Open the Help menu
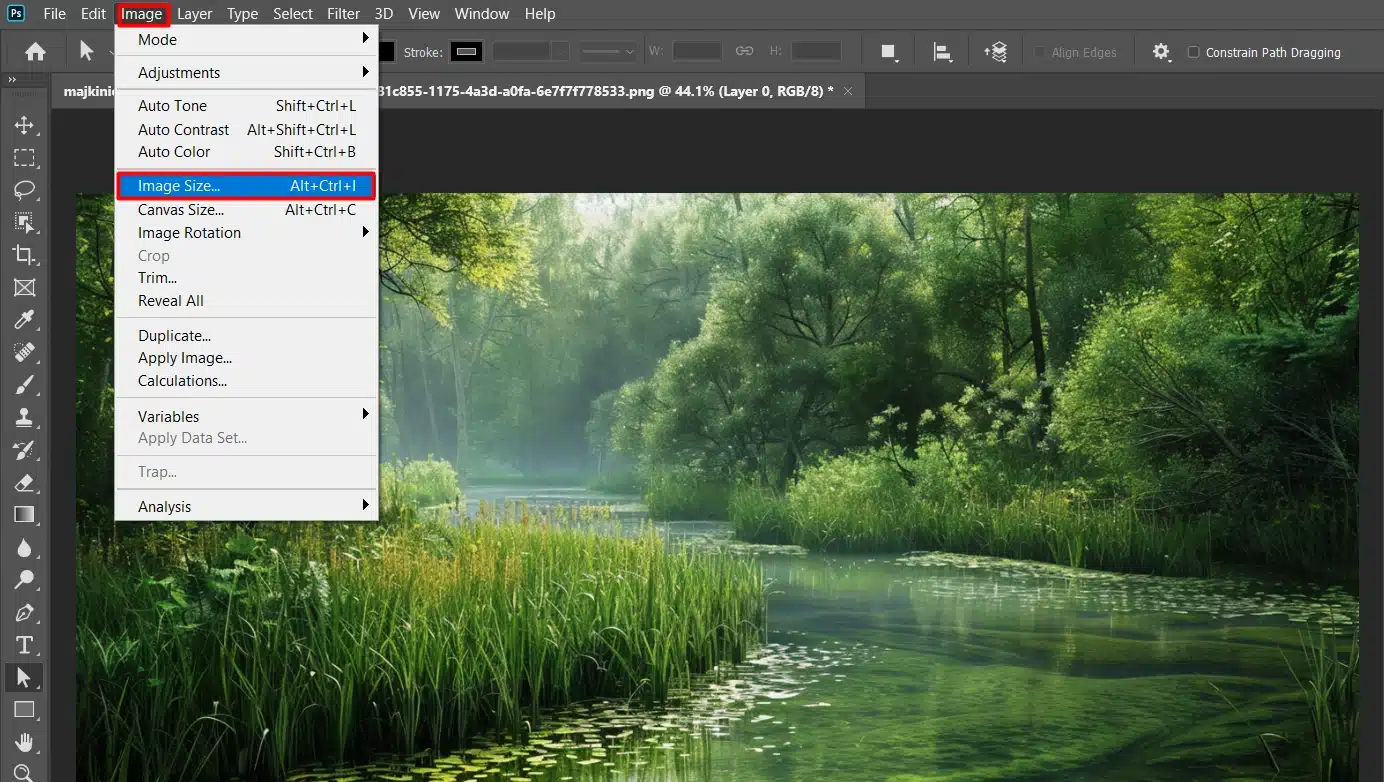1384x782 pixels. coord(540,14)
